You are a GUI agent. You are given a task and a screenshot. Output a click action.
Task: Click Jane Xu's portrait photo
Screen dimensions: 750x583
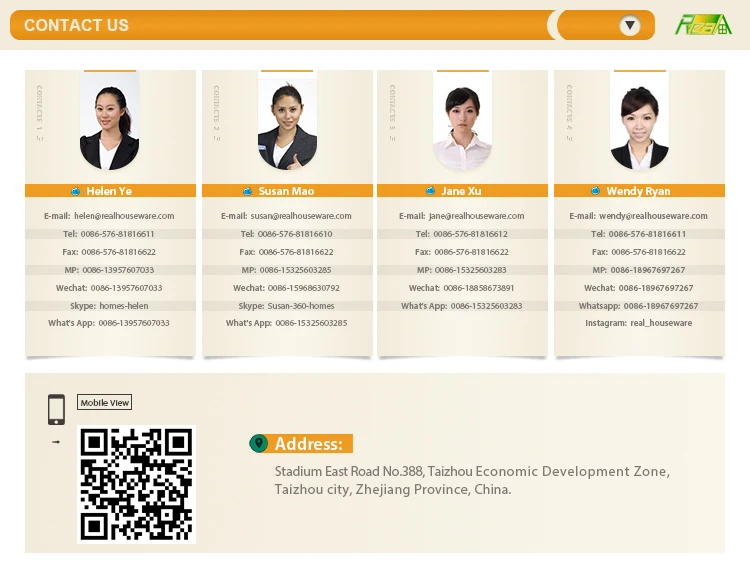pyautogui.click(x=463, y=121)
